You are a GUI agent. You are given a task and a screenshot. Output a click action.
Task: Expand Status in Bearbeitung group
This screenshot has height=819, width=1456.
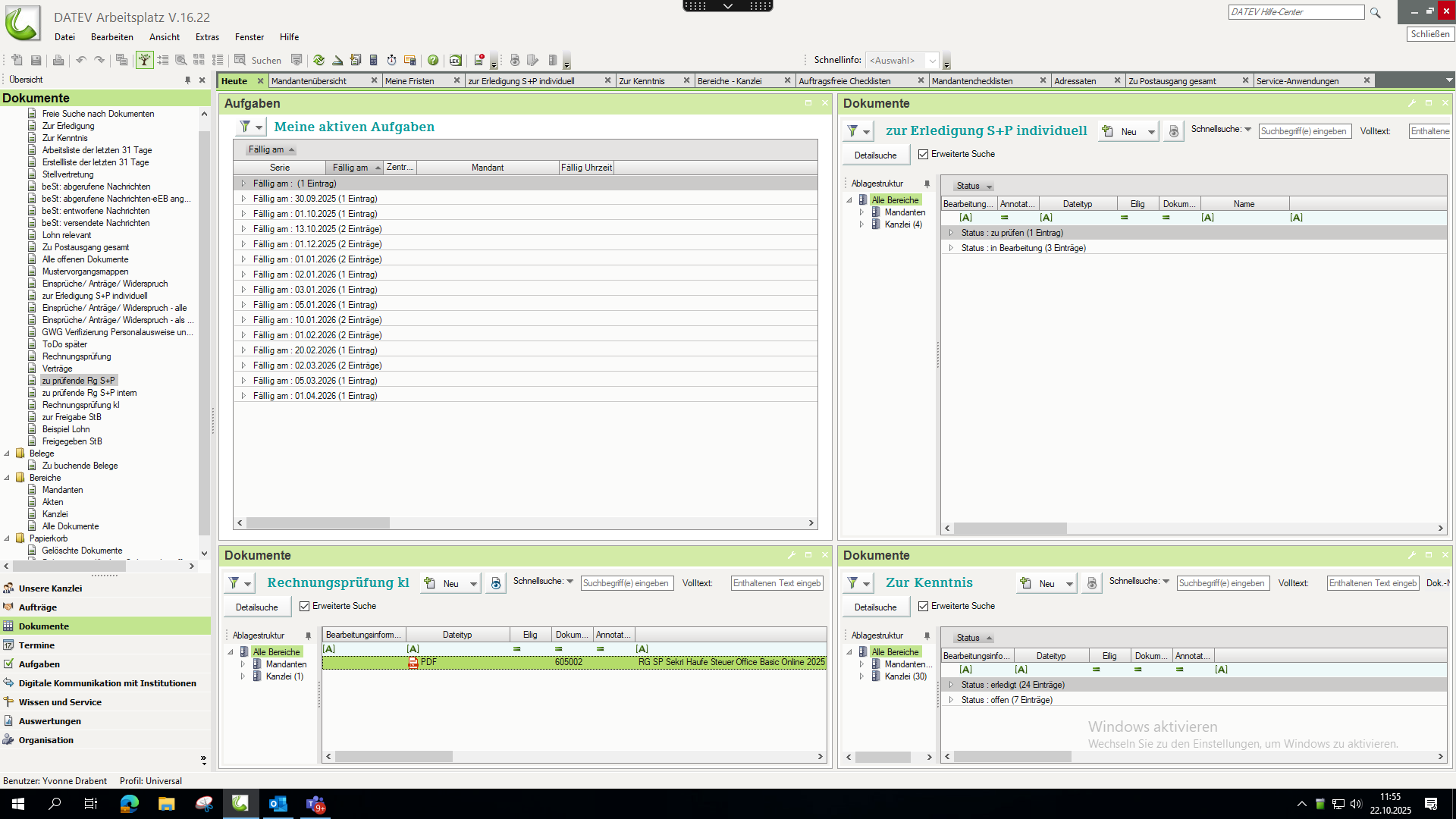click(951, 248)
